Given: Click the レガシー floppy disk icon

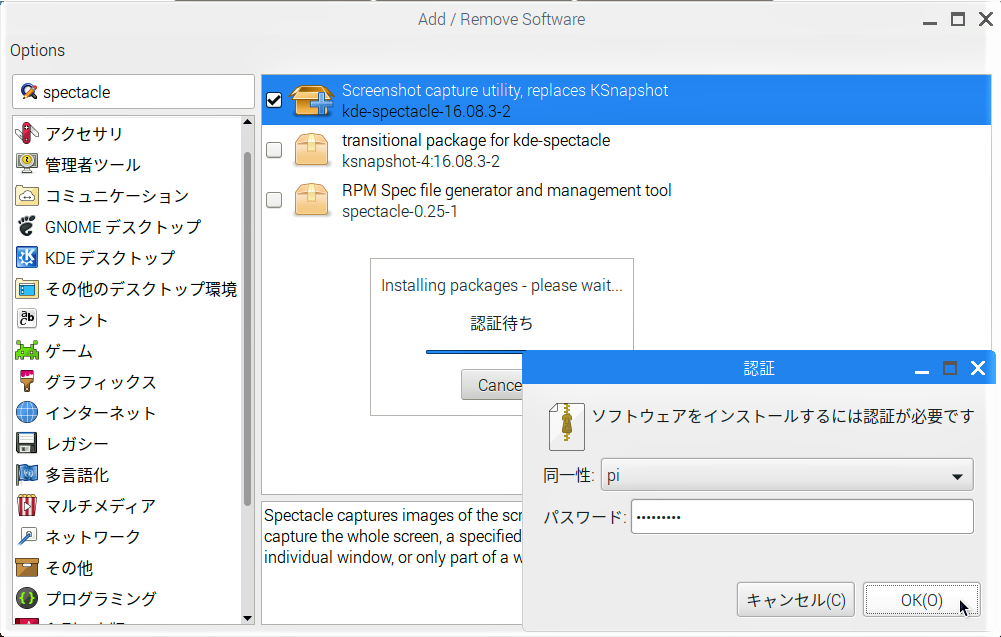Looking at the screenshot, I should pos(27,443).
